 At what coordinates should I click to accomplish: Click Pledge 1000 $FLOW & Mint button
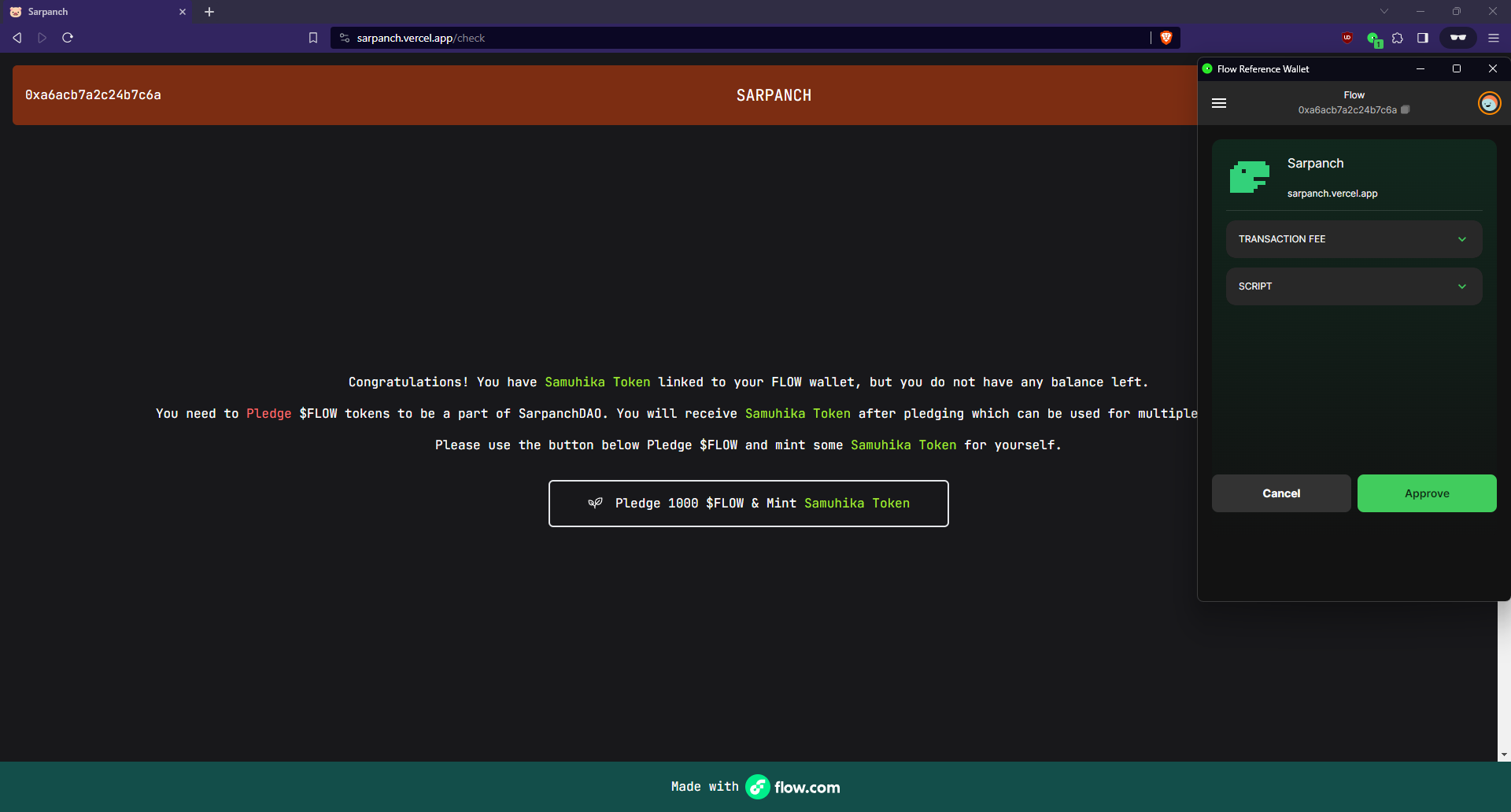coord(748,504)
